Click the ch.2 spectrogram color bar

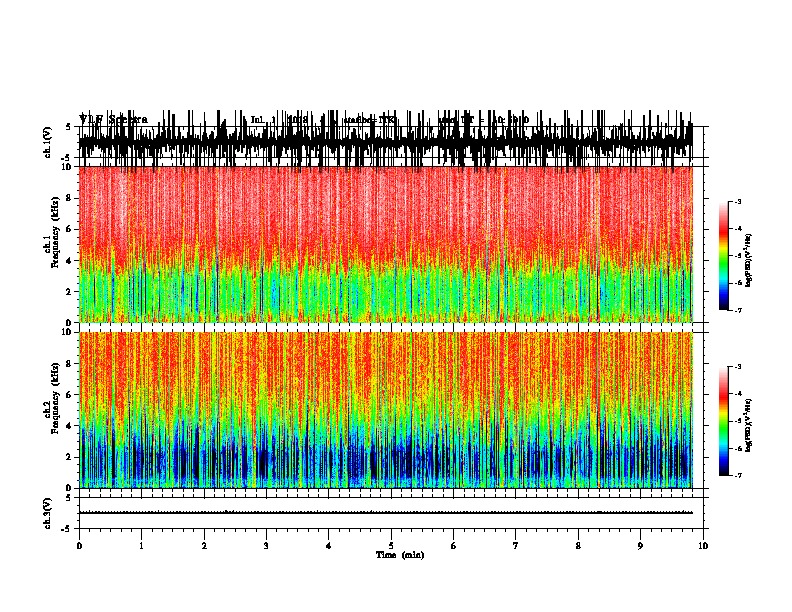[x=724, y=421]
